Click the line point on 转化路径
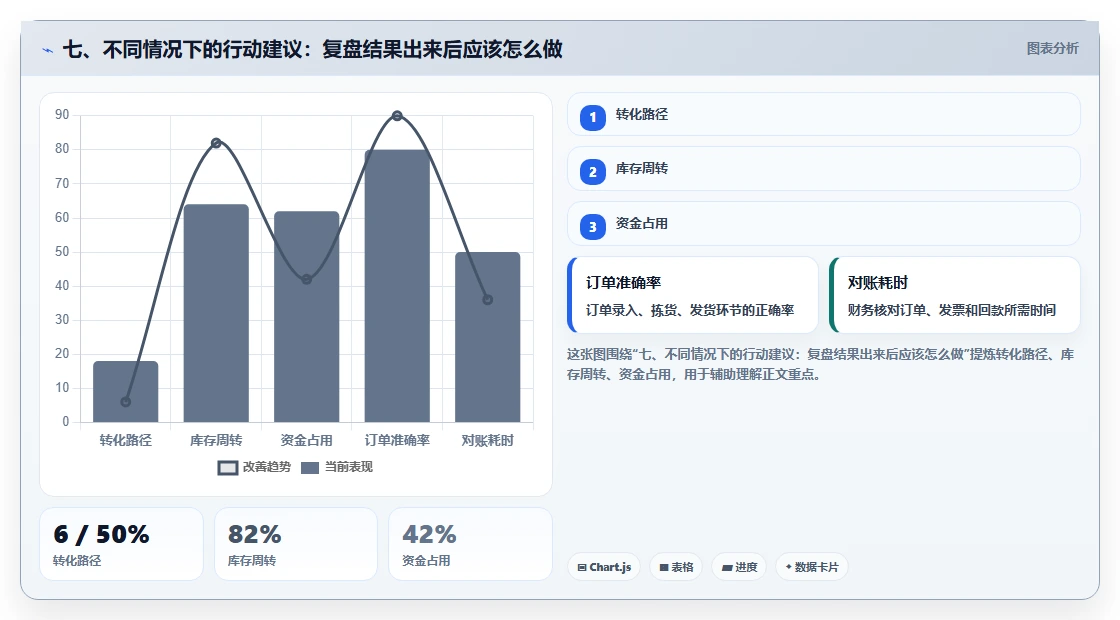1120x620 pixels. coord(126,402)
